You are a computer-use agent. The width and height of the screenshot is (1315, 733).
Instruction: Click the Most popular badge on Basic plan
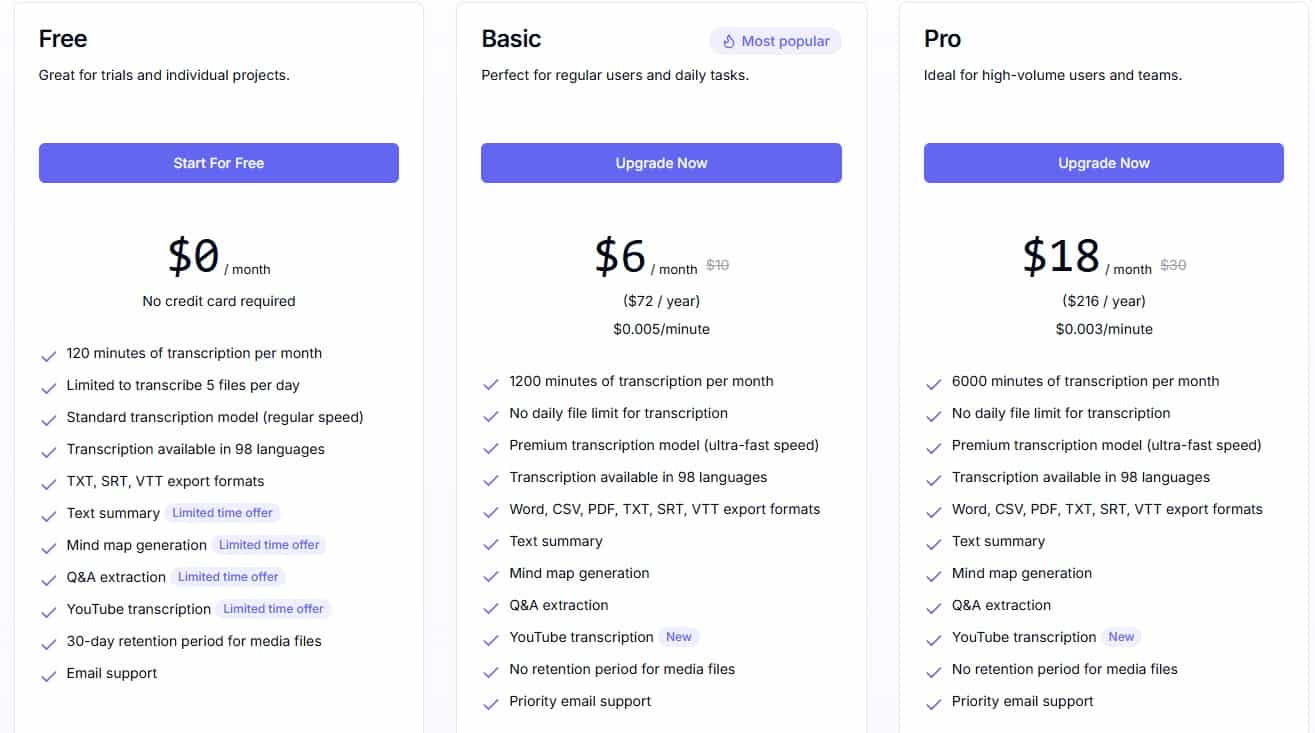pyautogui.click(x=775, y=41)
